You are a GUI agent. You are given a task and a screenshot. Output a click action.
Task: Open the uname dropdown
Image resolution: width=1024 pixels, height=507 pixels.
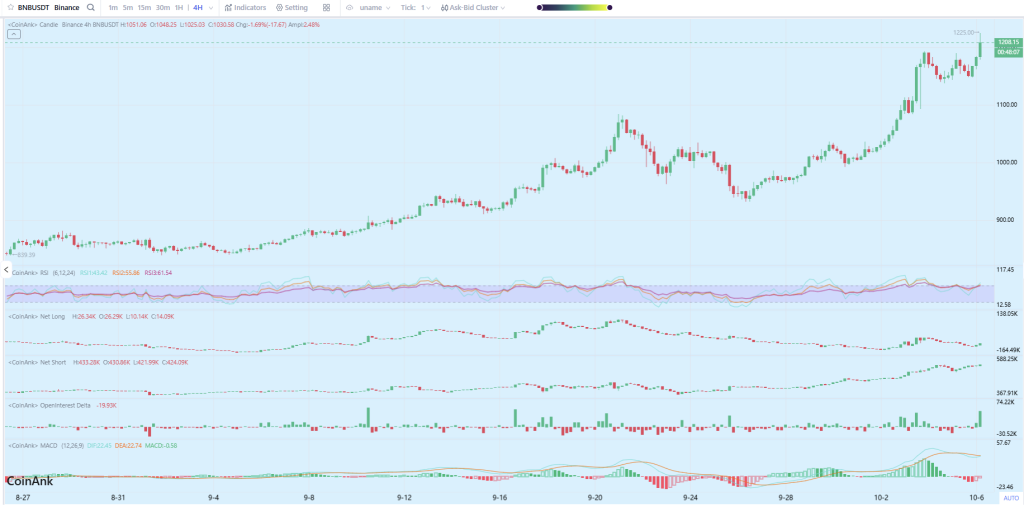(372, 7)
